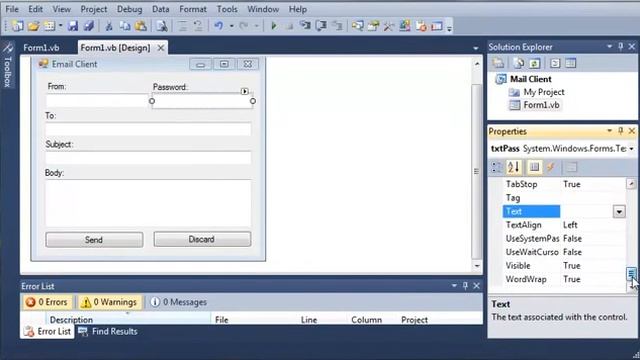640x360 pixels.
Task: Open the File menu
Action: [12, 9]
